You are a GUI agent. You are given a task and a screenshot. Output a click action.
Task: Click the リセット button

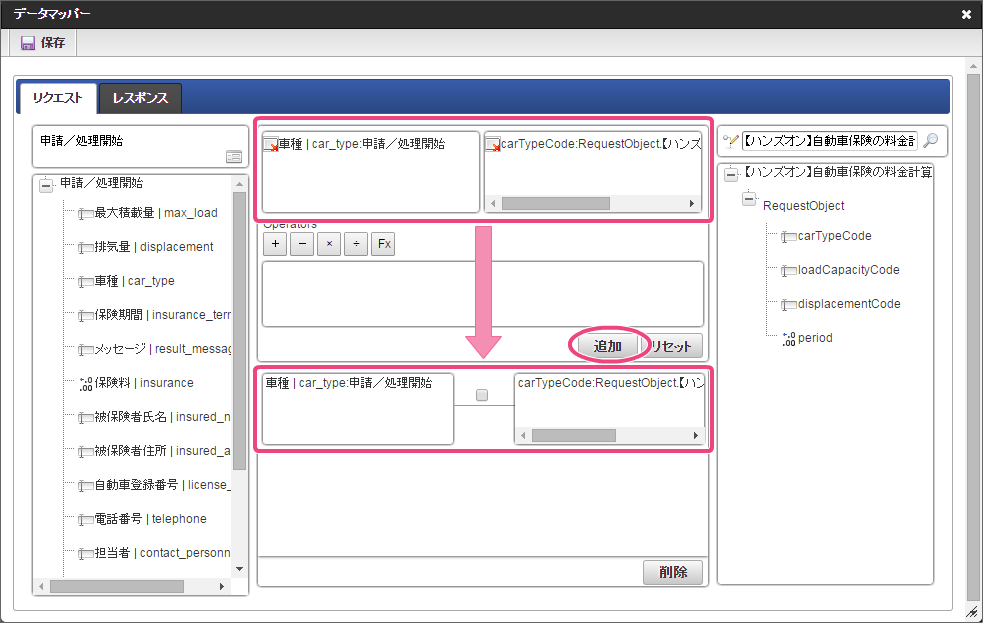point(670,346)
